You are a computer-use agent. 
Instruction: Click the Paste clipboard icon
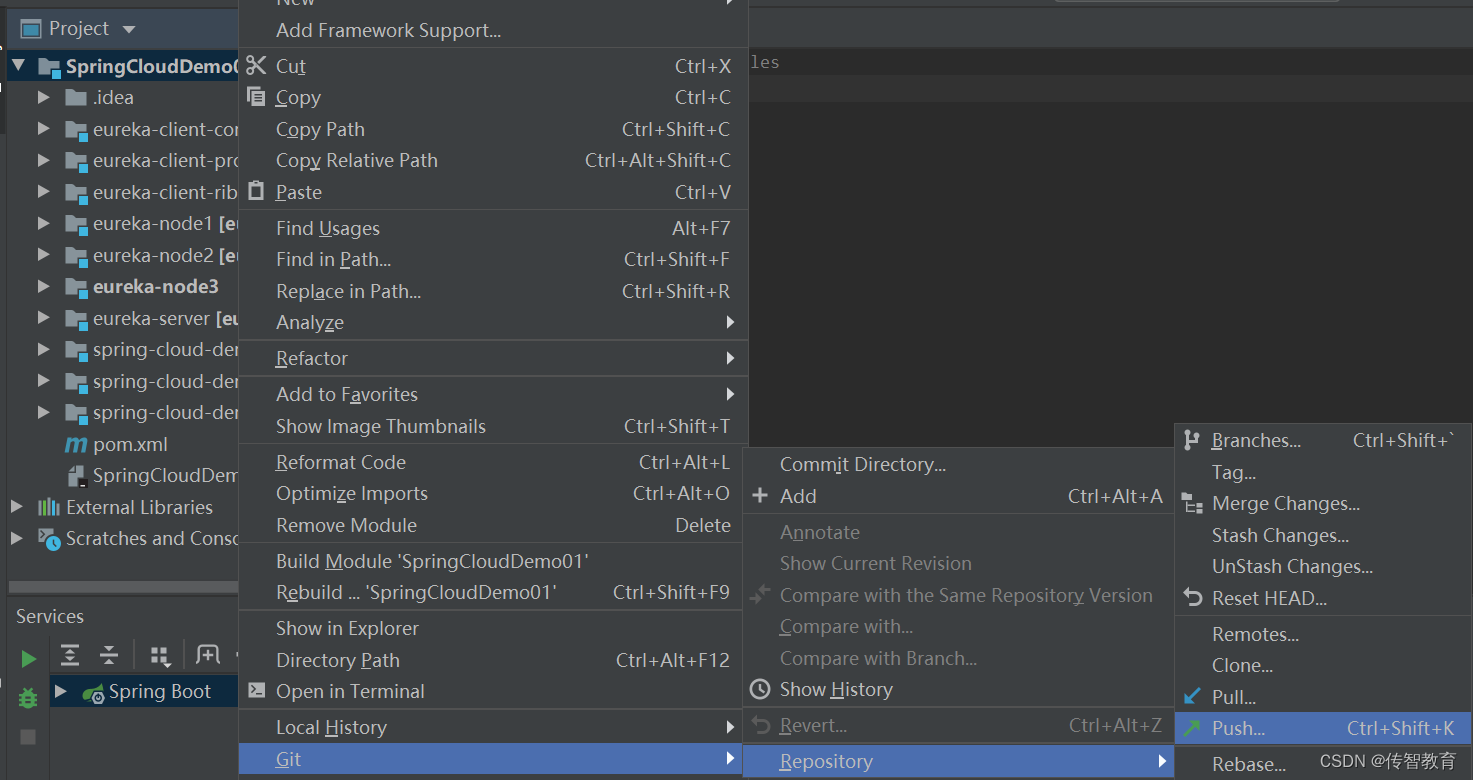click(x=257, y=191)
